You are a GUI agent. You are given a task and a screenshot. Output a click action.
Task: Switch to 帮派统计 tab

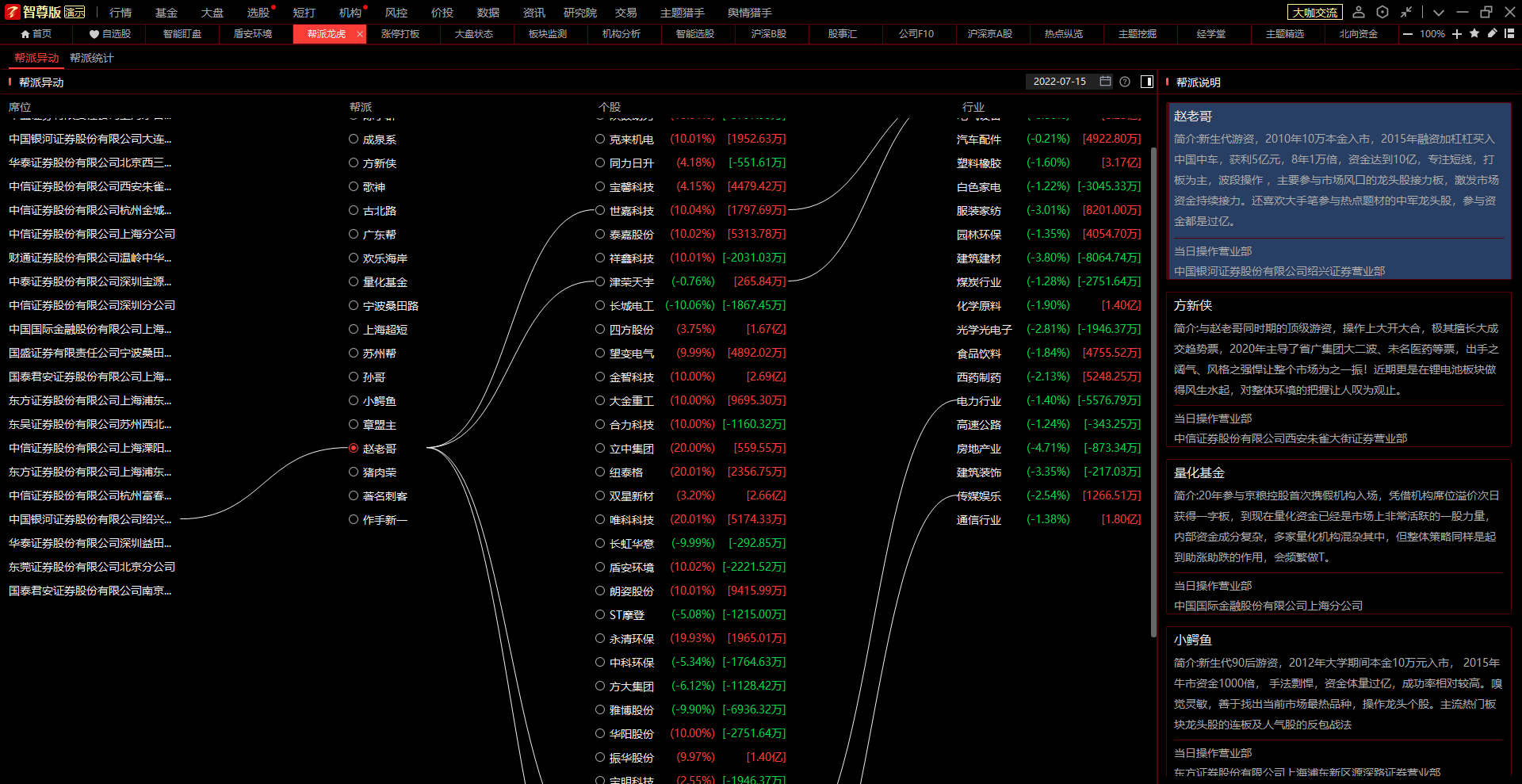pyautogui.click(x=92, y=58)
